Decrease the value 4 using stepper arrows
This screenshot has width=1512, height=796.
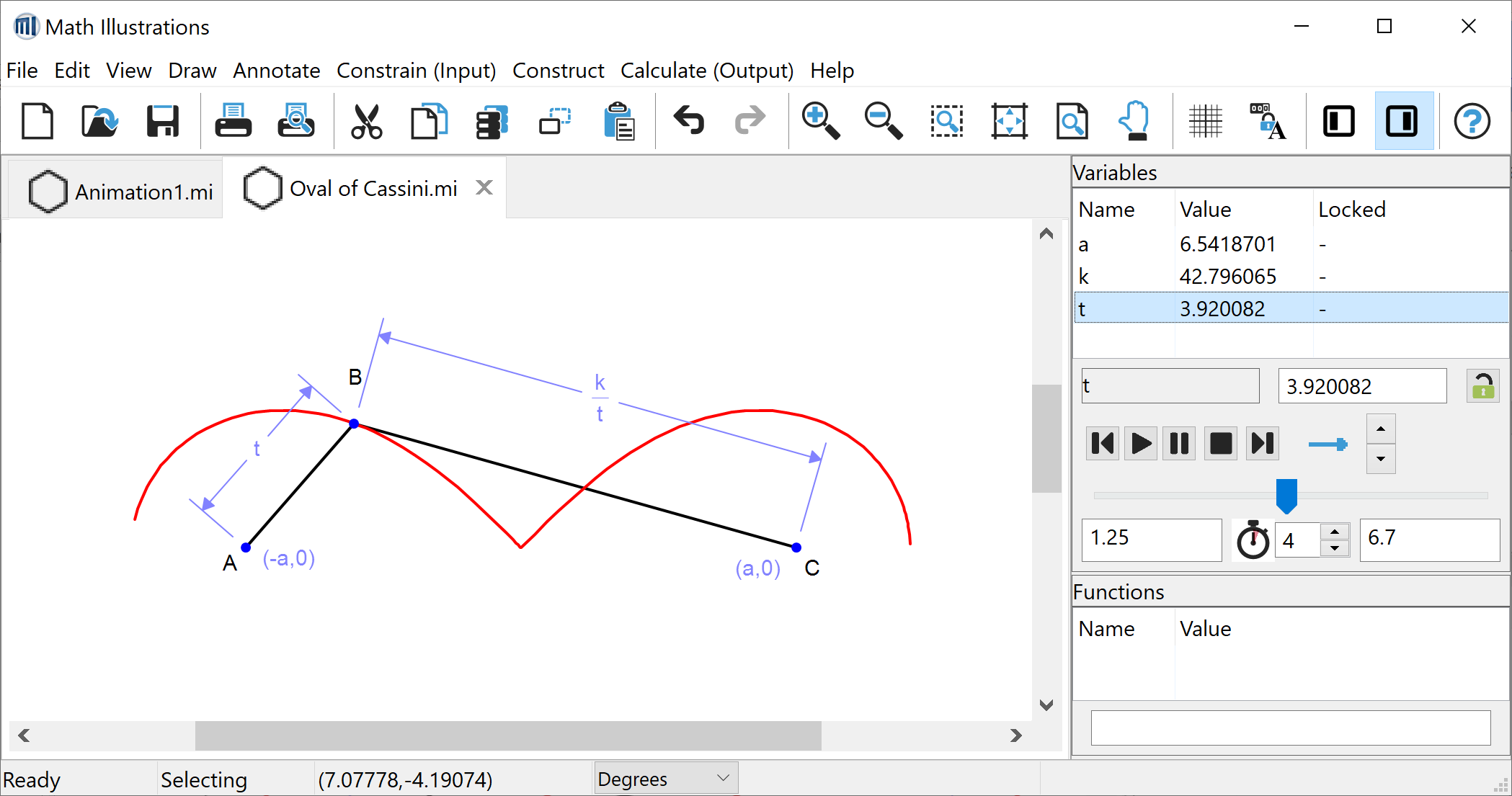[1335, 549]
